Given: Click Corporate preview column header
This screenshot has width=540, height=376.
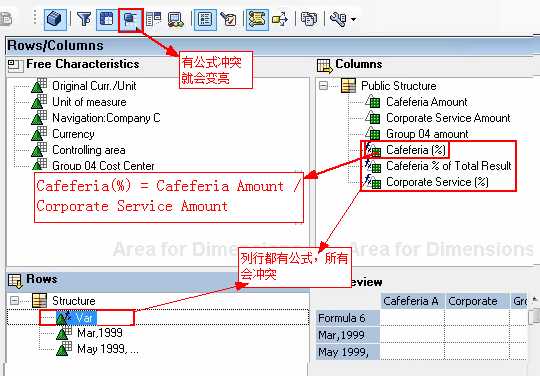Looking at the screenshot, I should coord(477,301).
